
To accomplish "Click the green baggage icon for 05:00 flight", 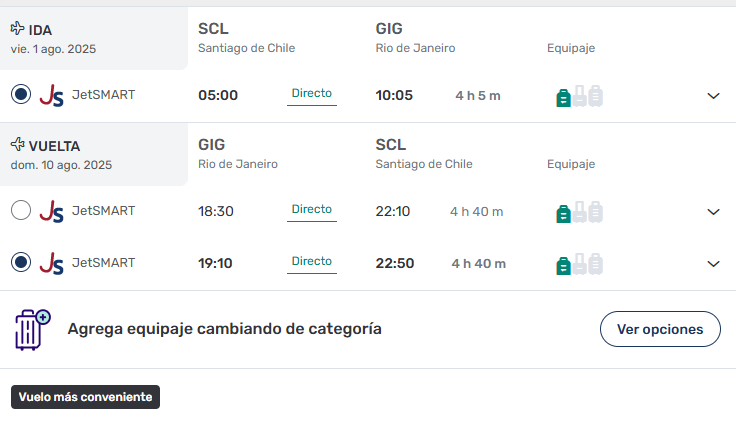I will click(x=563, y=98).
